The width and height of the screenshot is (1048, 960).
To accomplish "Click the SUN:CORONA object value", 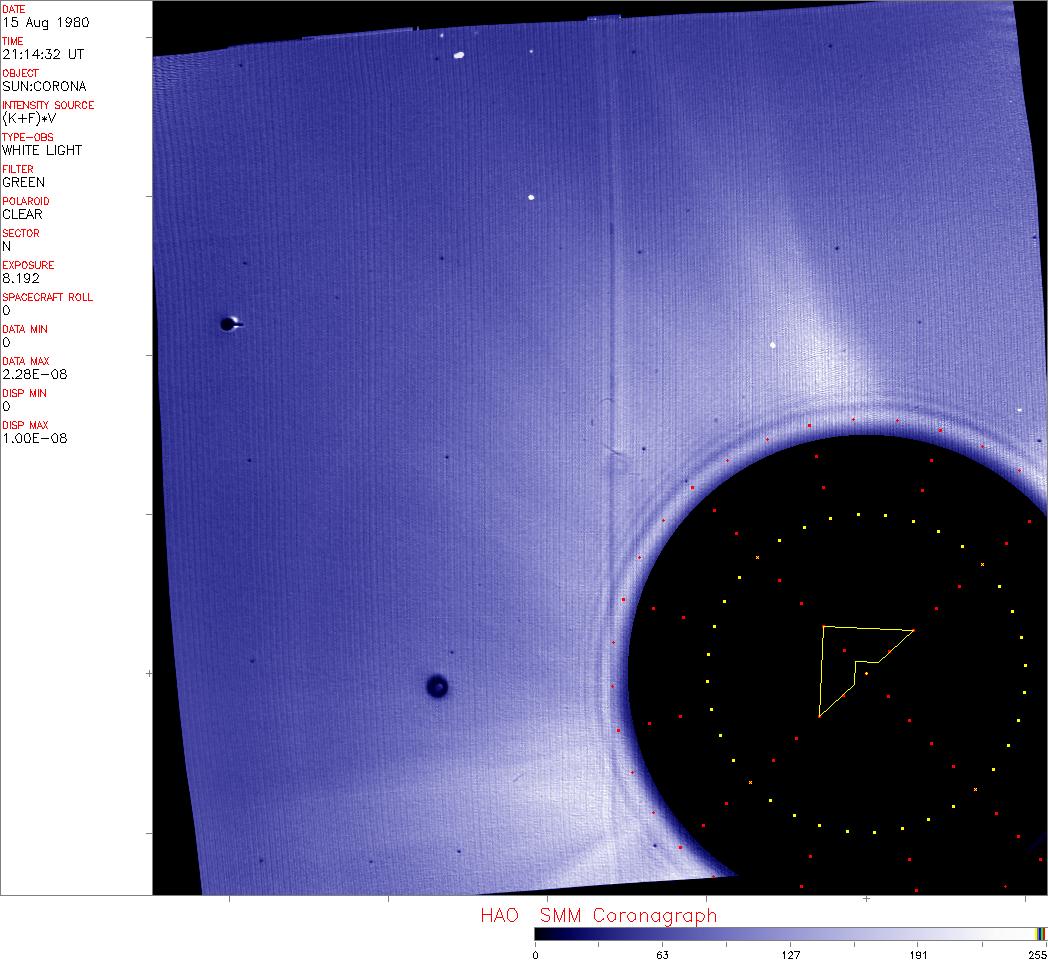I will pyautogui.click(x=44, y=86).
